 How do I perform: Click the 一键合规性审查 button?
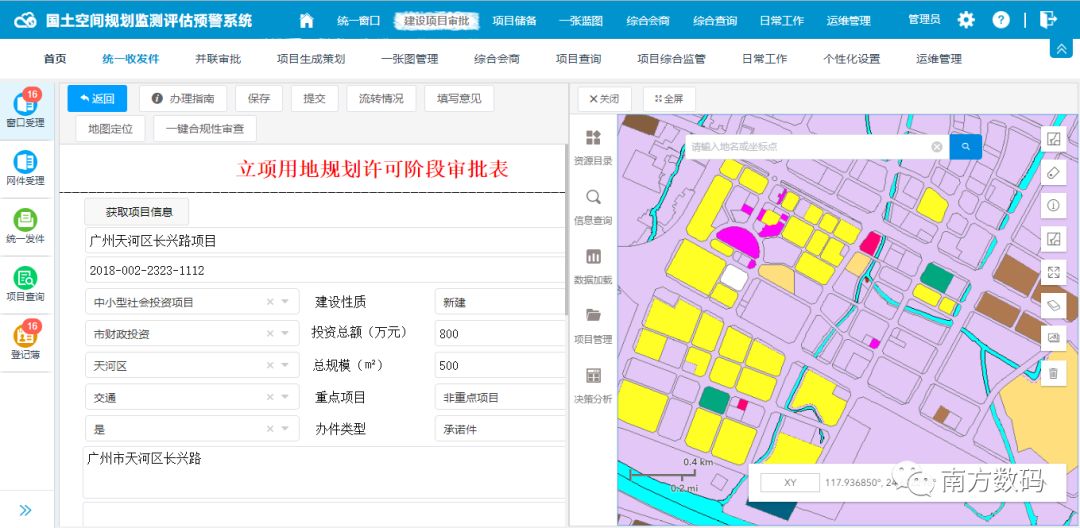click(205, 129)
